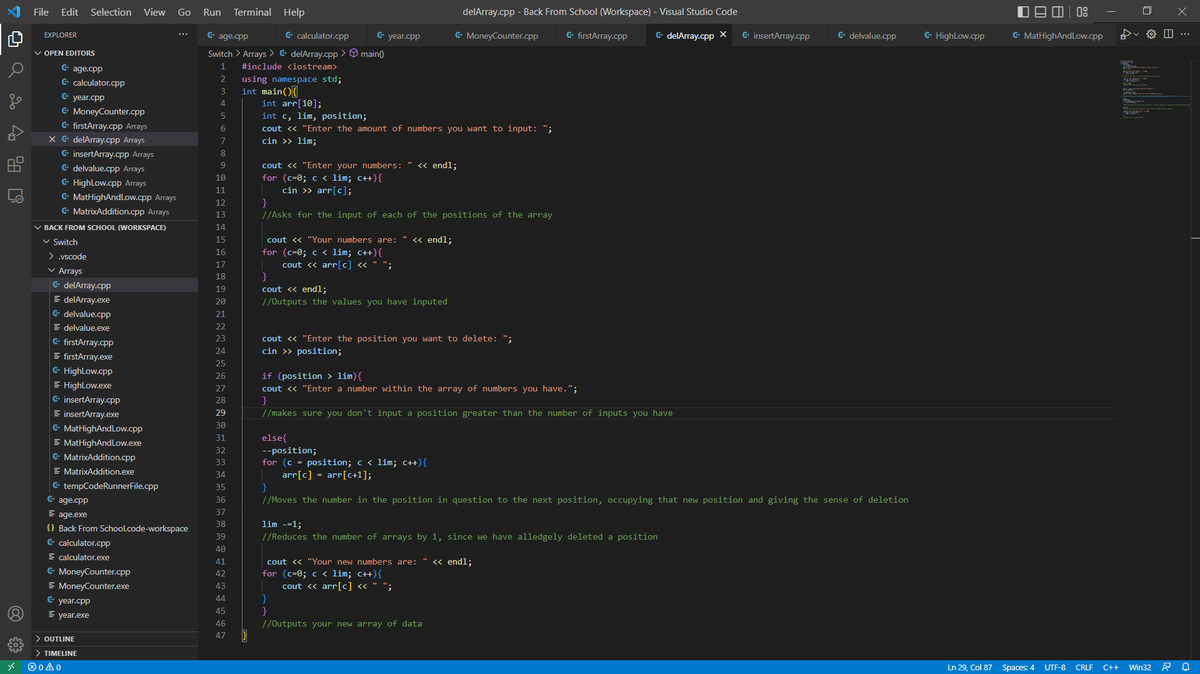Change indentation via Spaces: 4
The width and height of the screenshot is (1200, 674).
1018,667
